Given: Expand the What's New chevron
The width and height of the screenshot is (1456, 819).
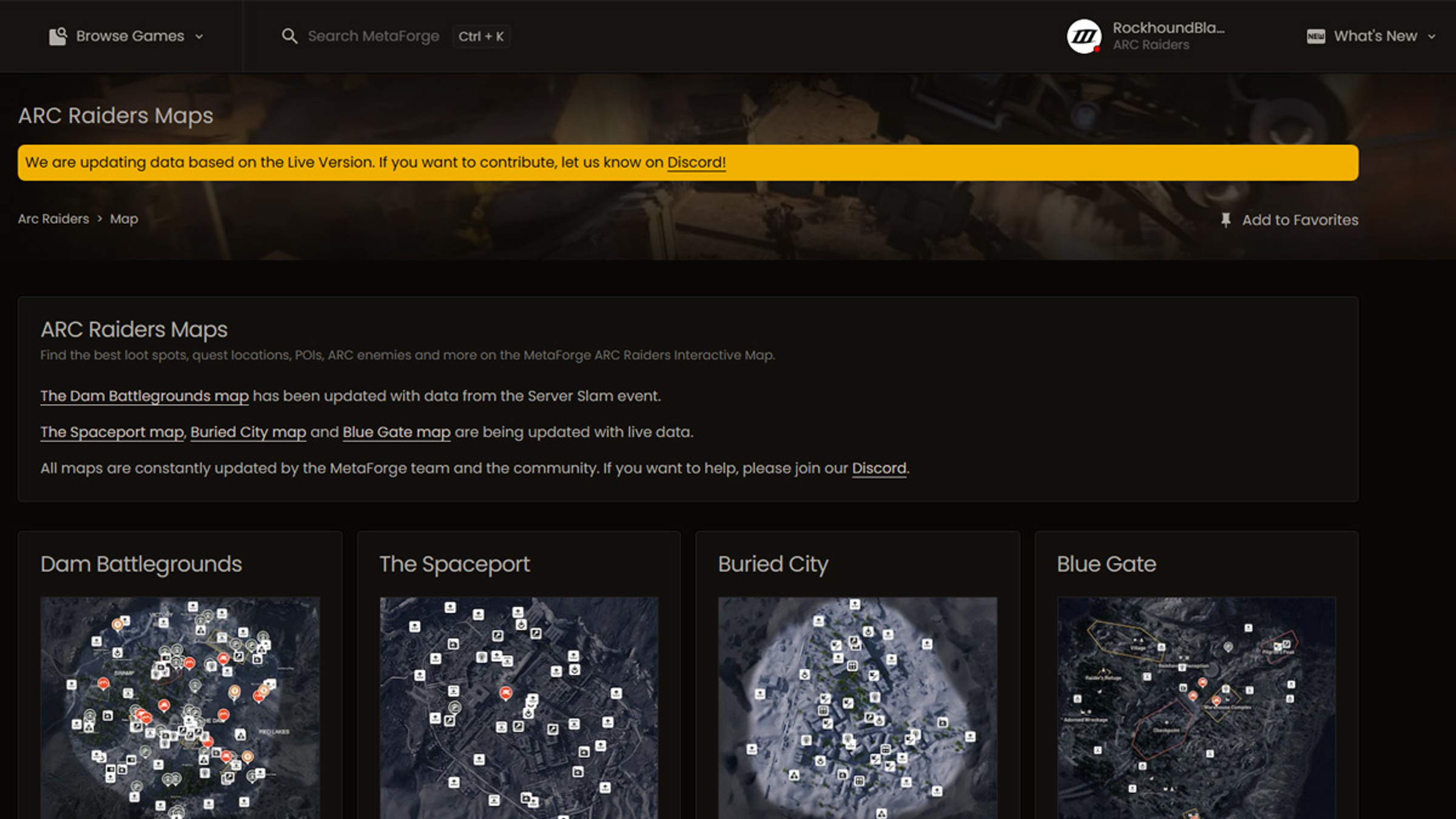Looking at the screenshot, I should point(1432,36).
